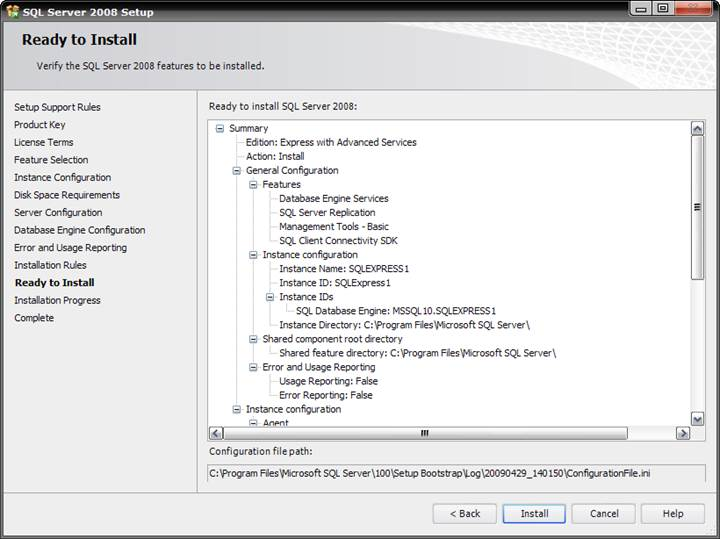This screenshot has width=720, height=539.
Task: Select the Ready to Install sidebar step
Action: point(55,282)
